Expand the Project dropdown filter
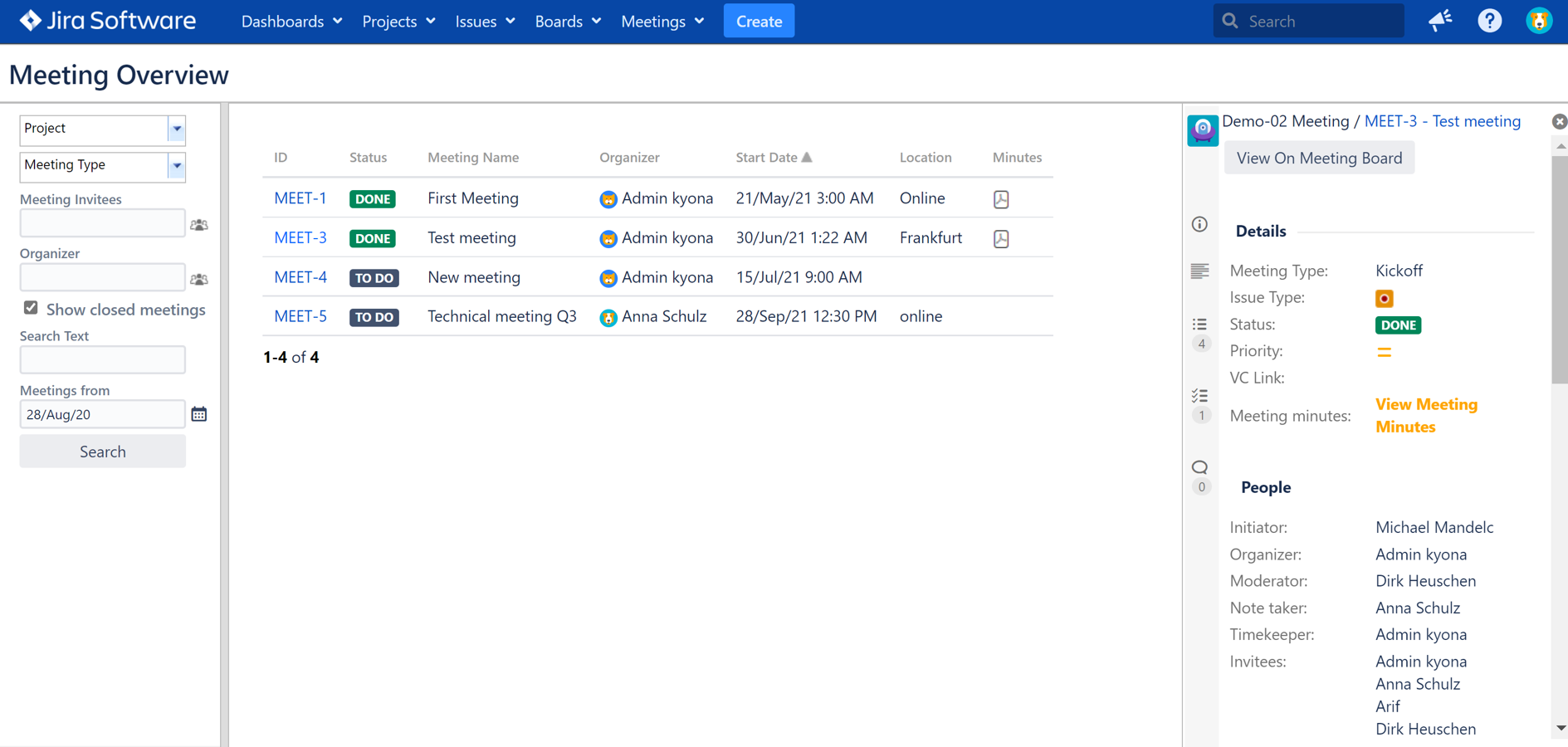 point(176,129)
